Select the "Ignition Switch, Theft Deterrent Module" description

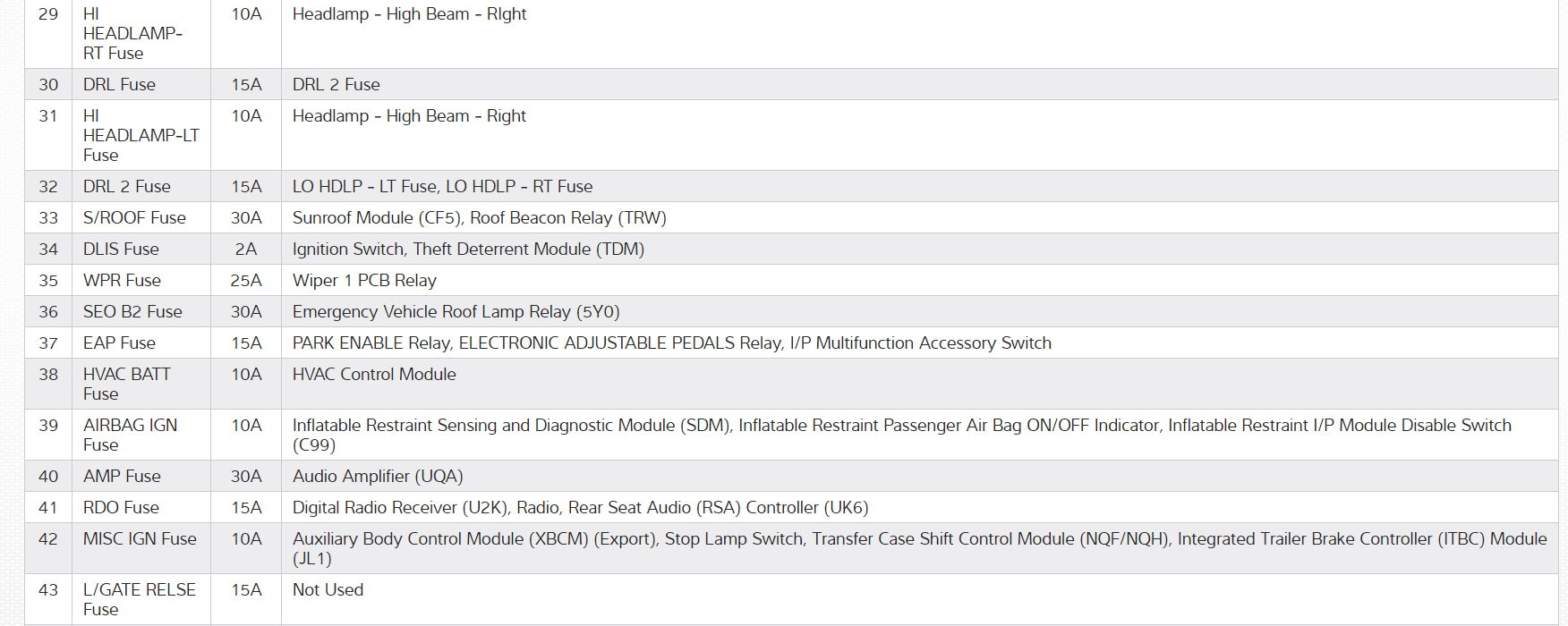pos(468,250)
